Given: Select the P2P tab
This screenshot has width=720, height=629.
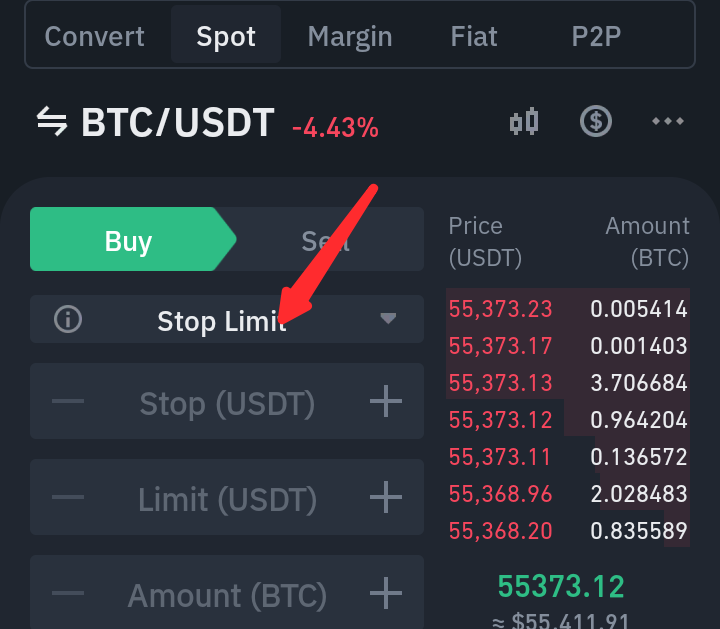Looking at the screenshot, I should coord(596,36).
